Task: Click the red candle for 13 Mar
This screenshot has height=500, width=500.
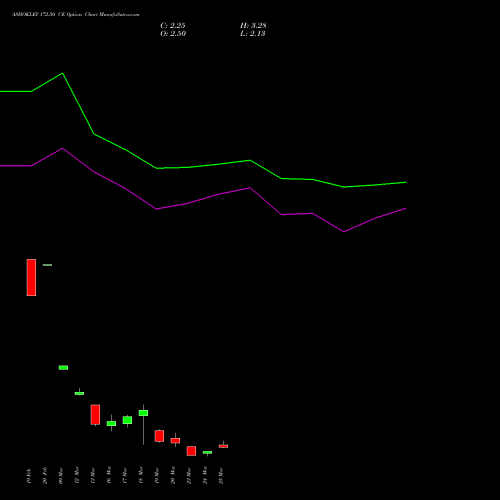Action: (x=95, y=415)
